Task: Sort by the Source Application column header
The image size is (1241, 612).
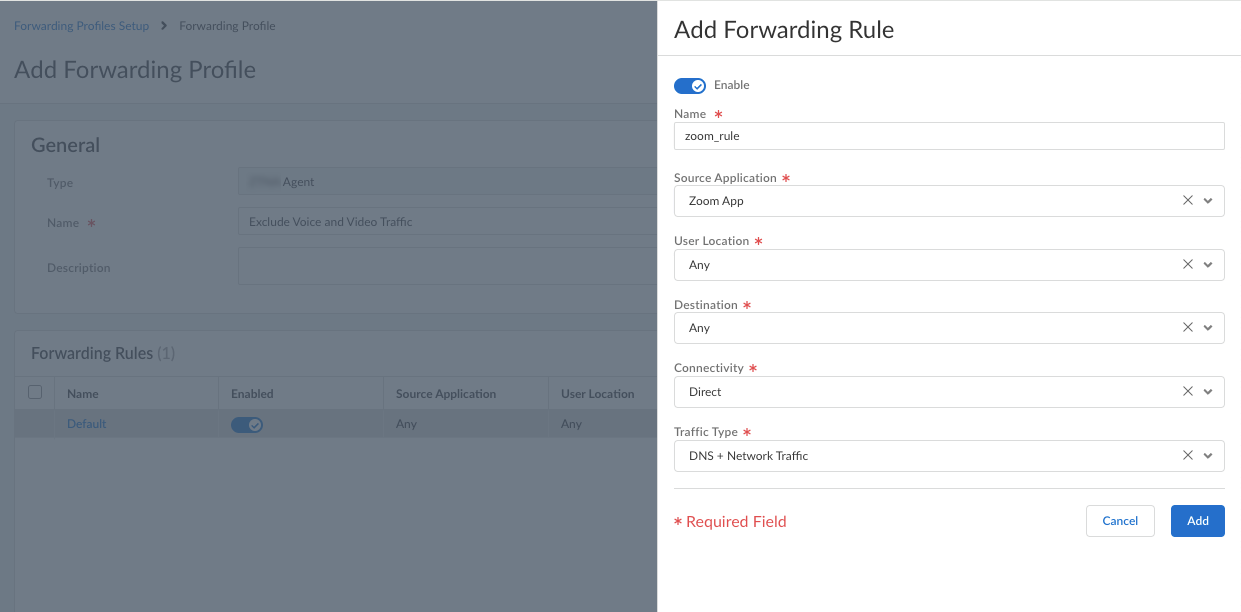Action: tap(446, 394)
